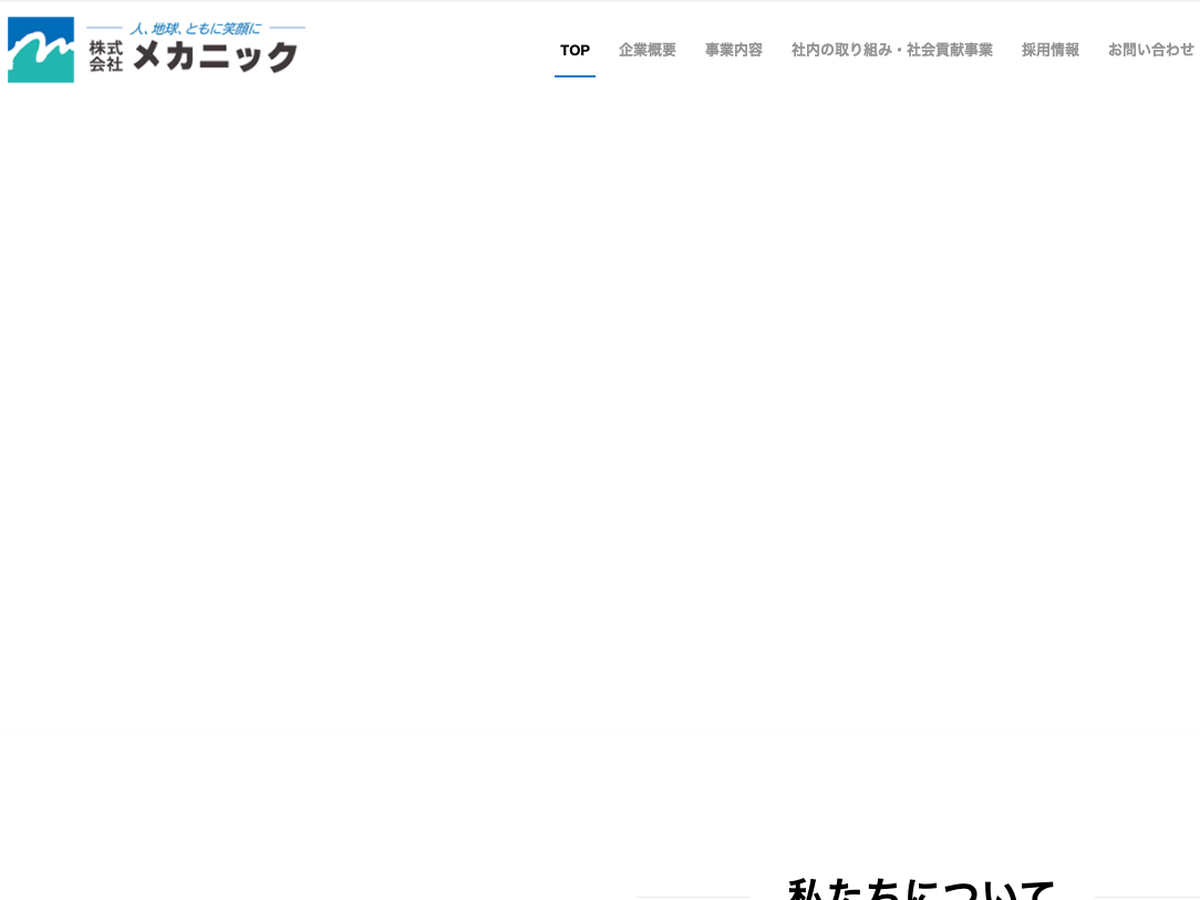Click the line left of 私たちについて heading
The image size is (1200, 900).
(693, 897)
